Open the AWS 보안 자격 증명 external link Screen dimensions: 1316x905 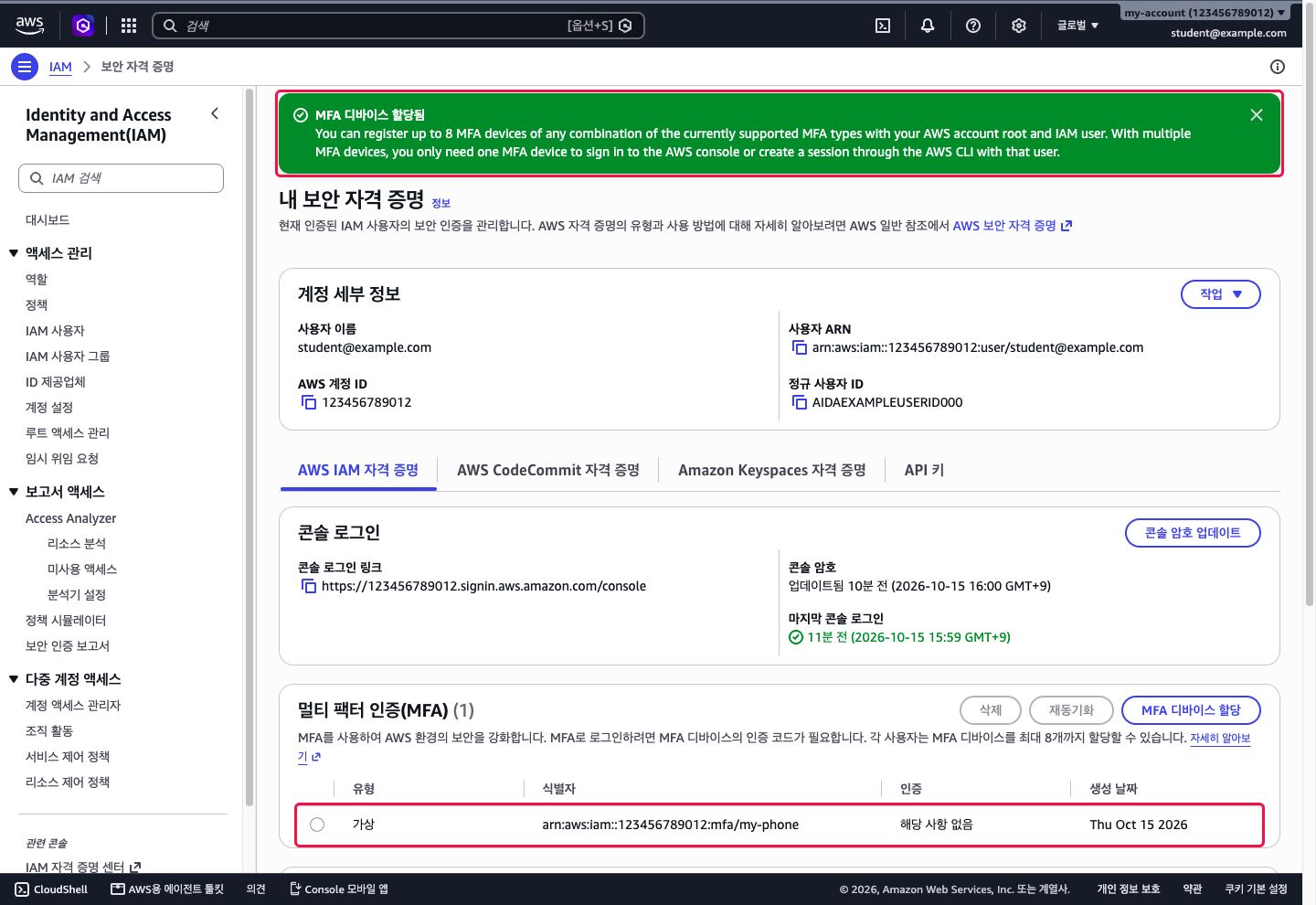tap(1012, 226)
